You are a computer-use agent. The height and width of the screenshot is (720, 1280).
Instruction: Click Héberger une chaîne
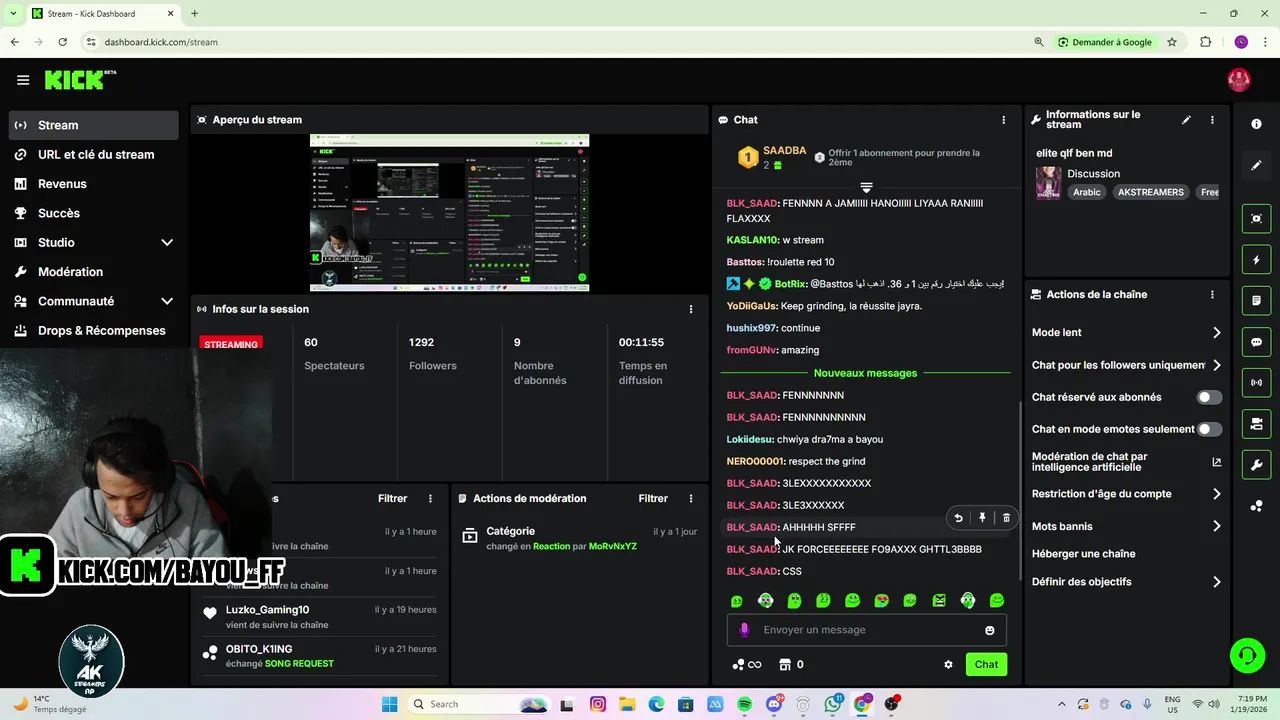coord(1083,554)
